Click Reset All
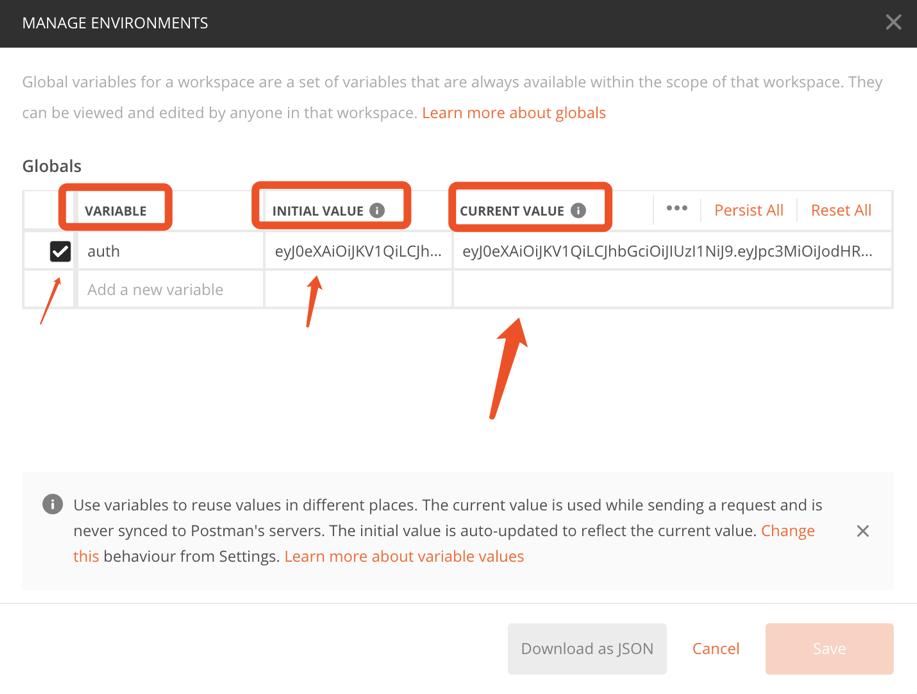917x694 pixels. [x=840, y=209]
